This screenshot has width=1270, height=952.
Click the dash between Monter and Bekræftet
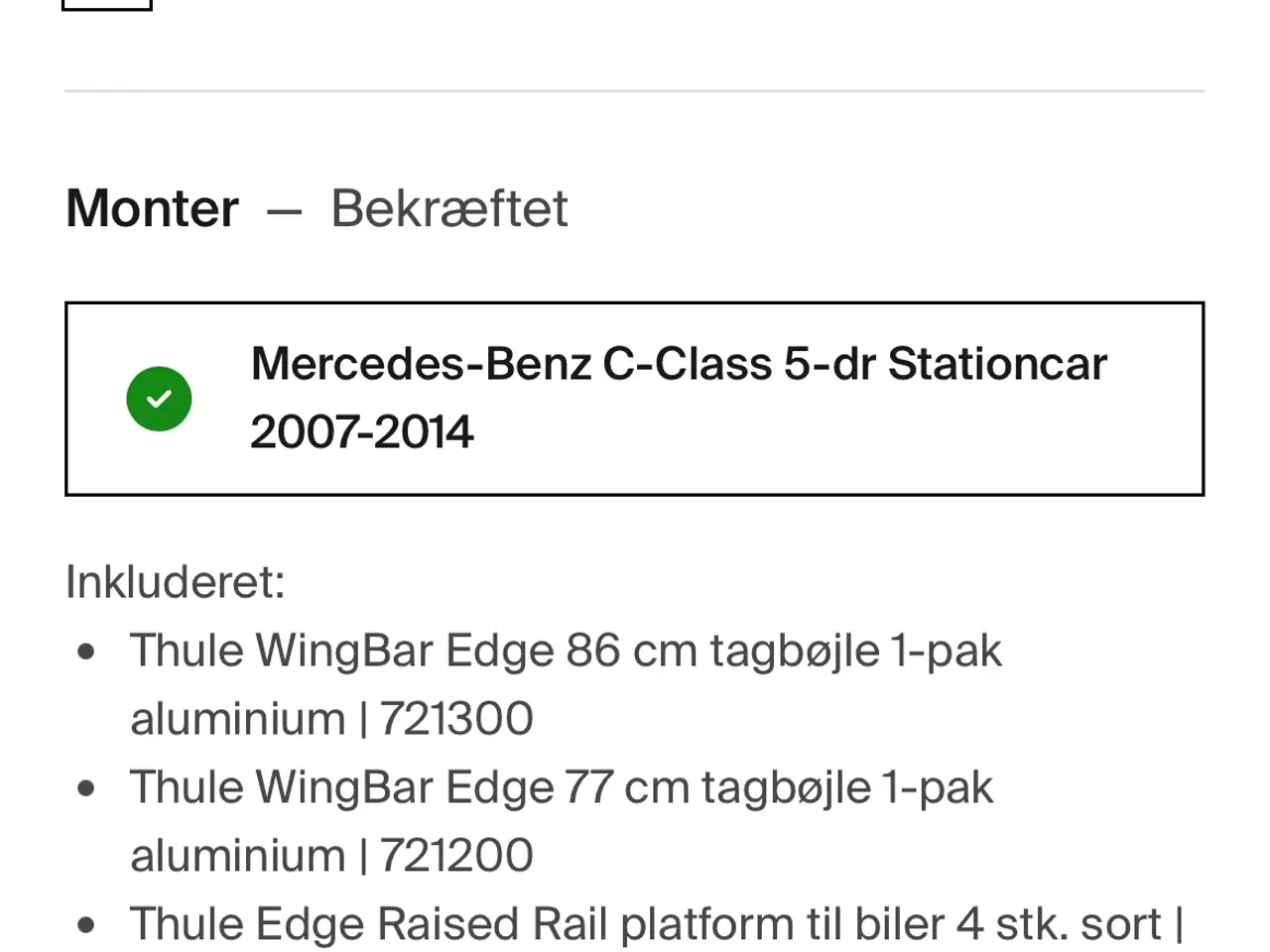(284, 210)
